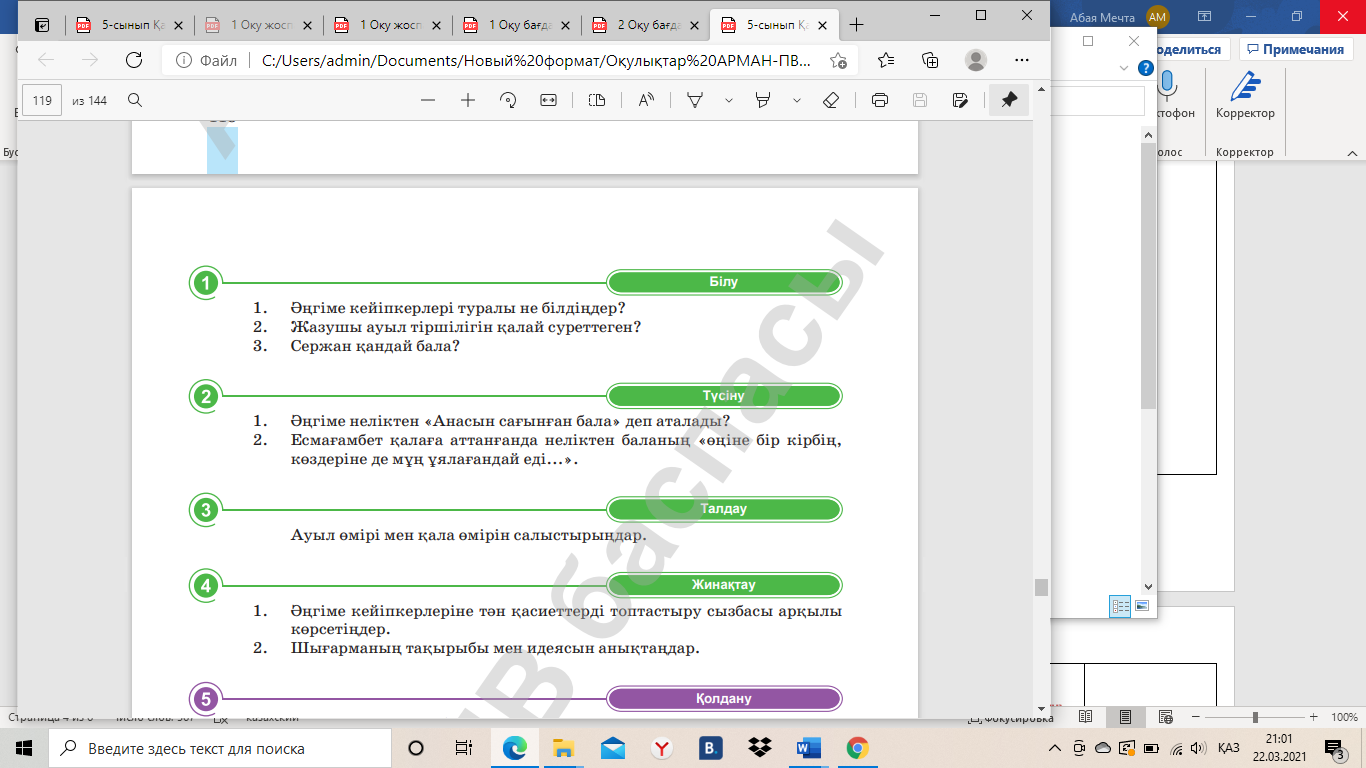The width and height of the screenshot is (1366, 768).
Task: Add this page to favorites
Action: click(x=838, y=60)
